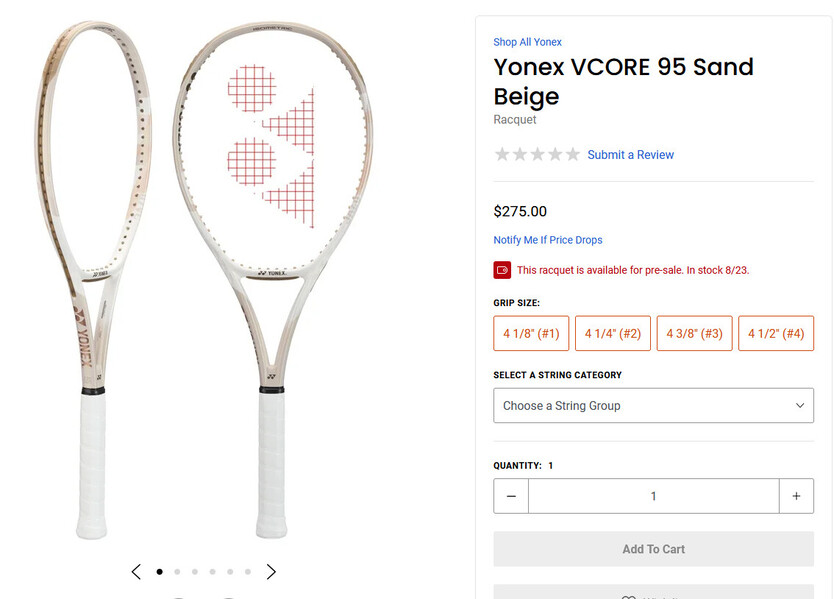This screenshot has width=834, height=599.
Task: Open the Shop All Yonex link
Action: 527,42
